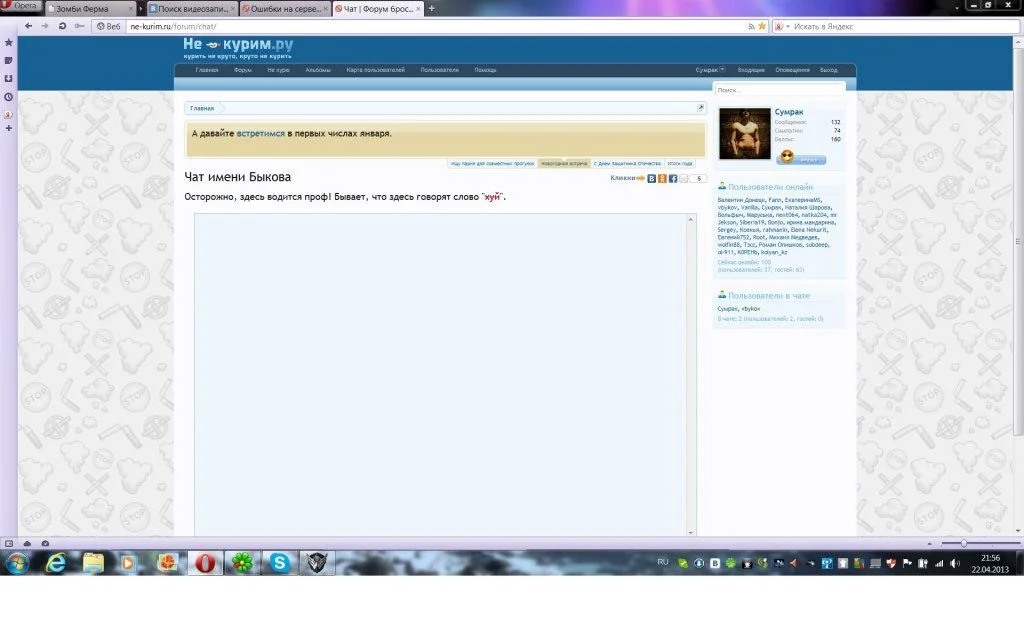The height and width of the screenshot is (630, 1024).
Task: Launch Internet Explorer from taskbar
Action: (56, 563)
